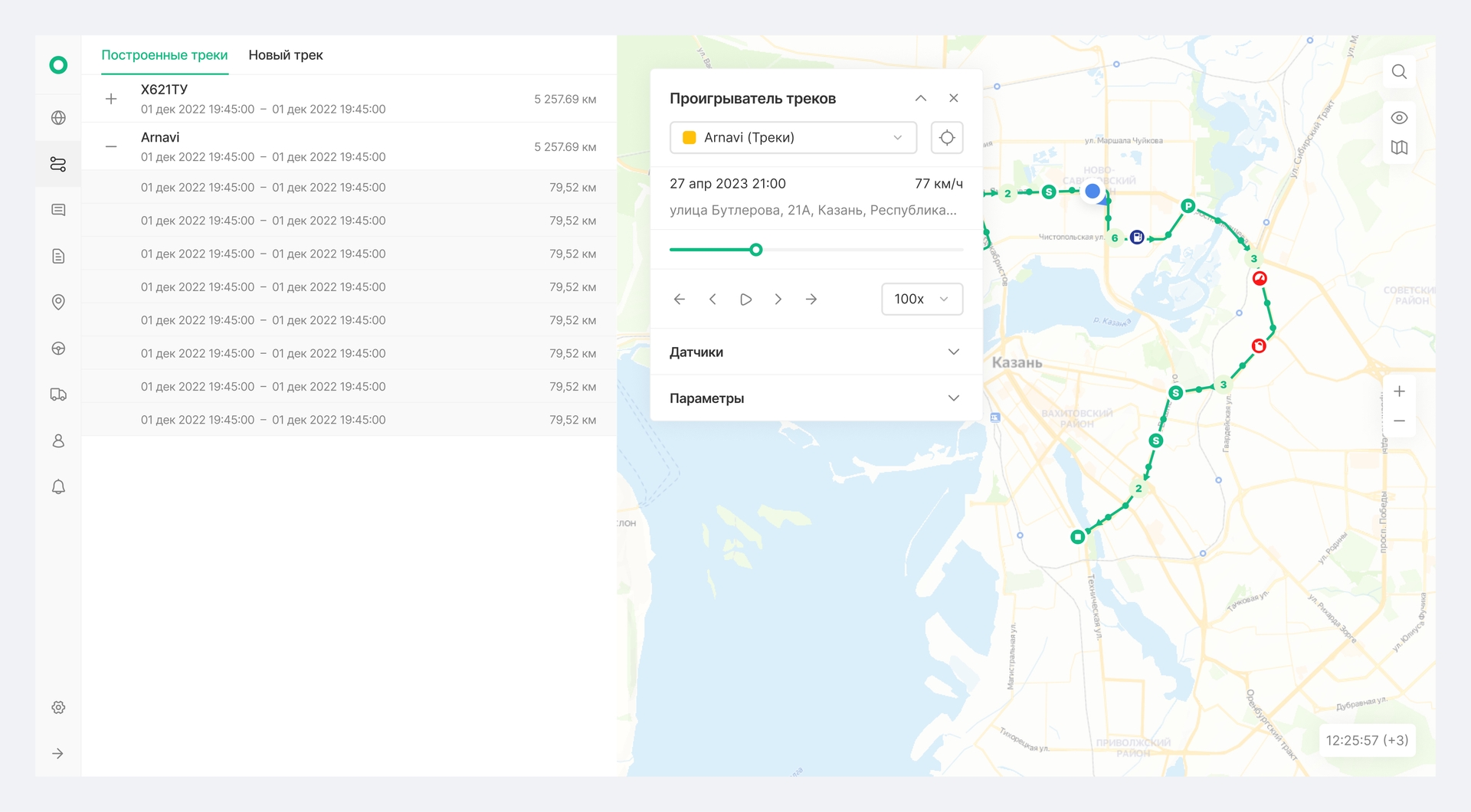
Task: Open the globe map section in sidebar
Action: tap(58, 118)
